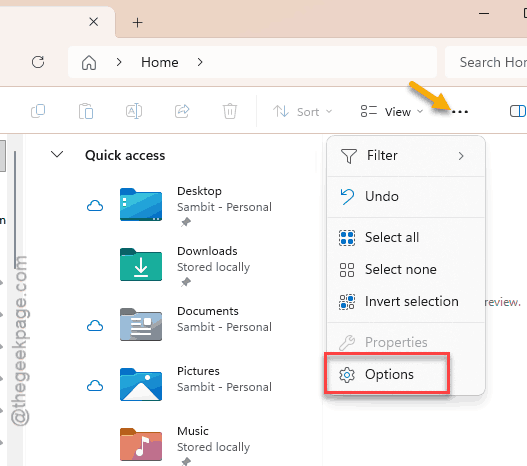Click the Quick access heading
The height and width of the screenshot is (466, 527).
pos(125,156)
